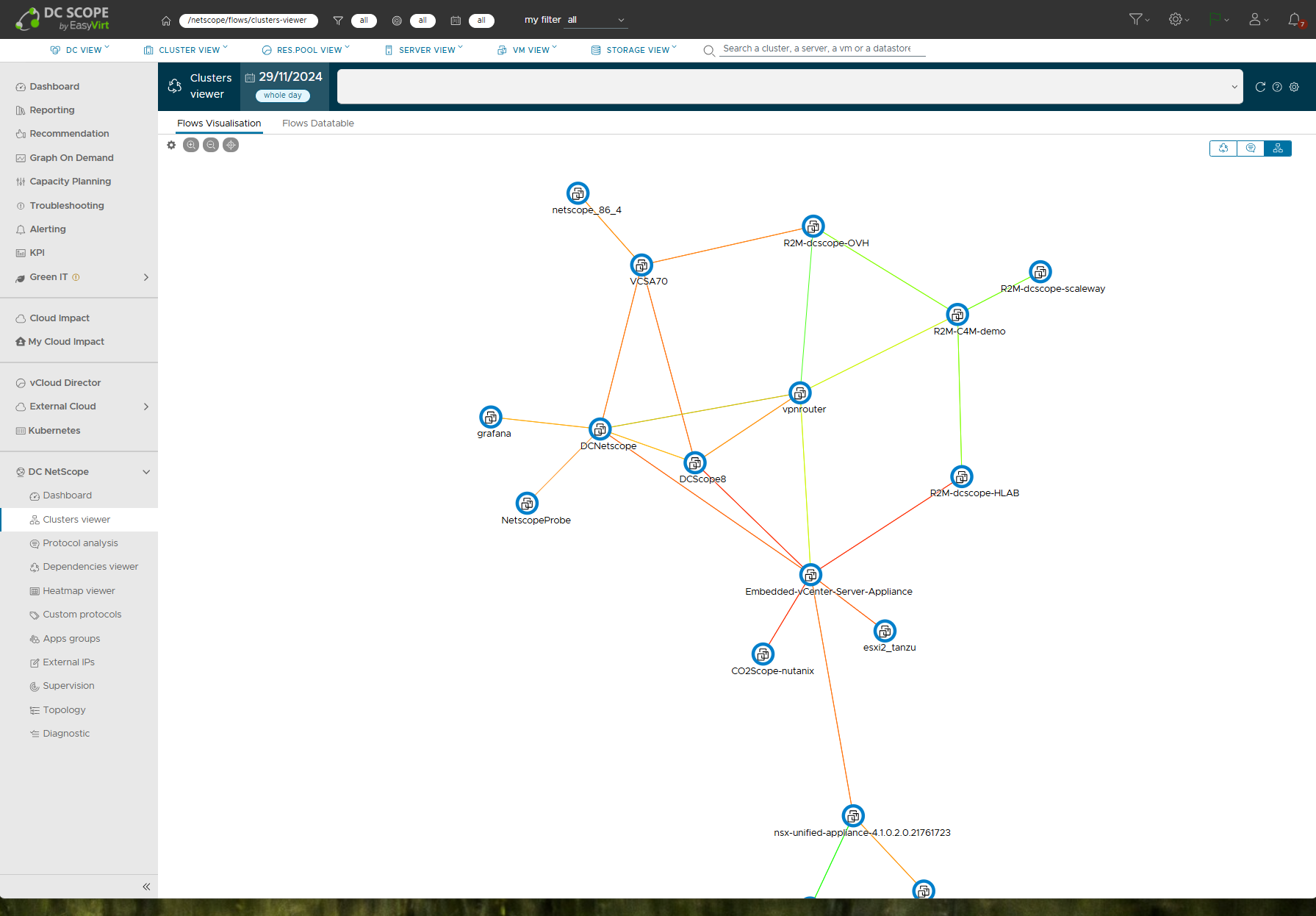Collapse the DC NetScope section

[146, 472]
